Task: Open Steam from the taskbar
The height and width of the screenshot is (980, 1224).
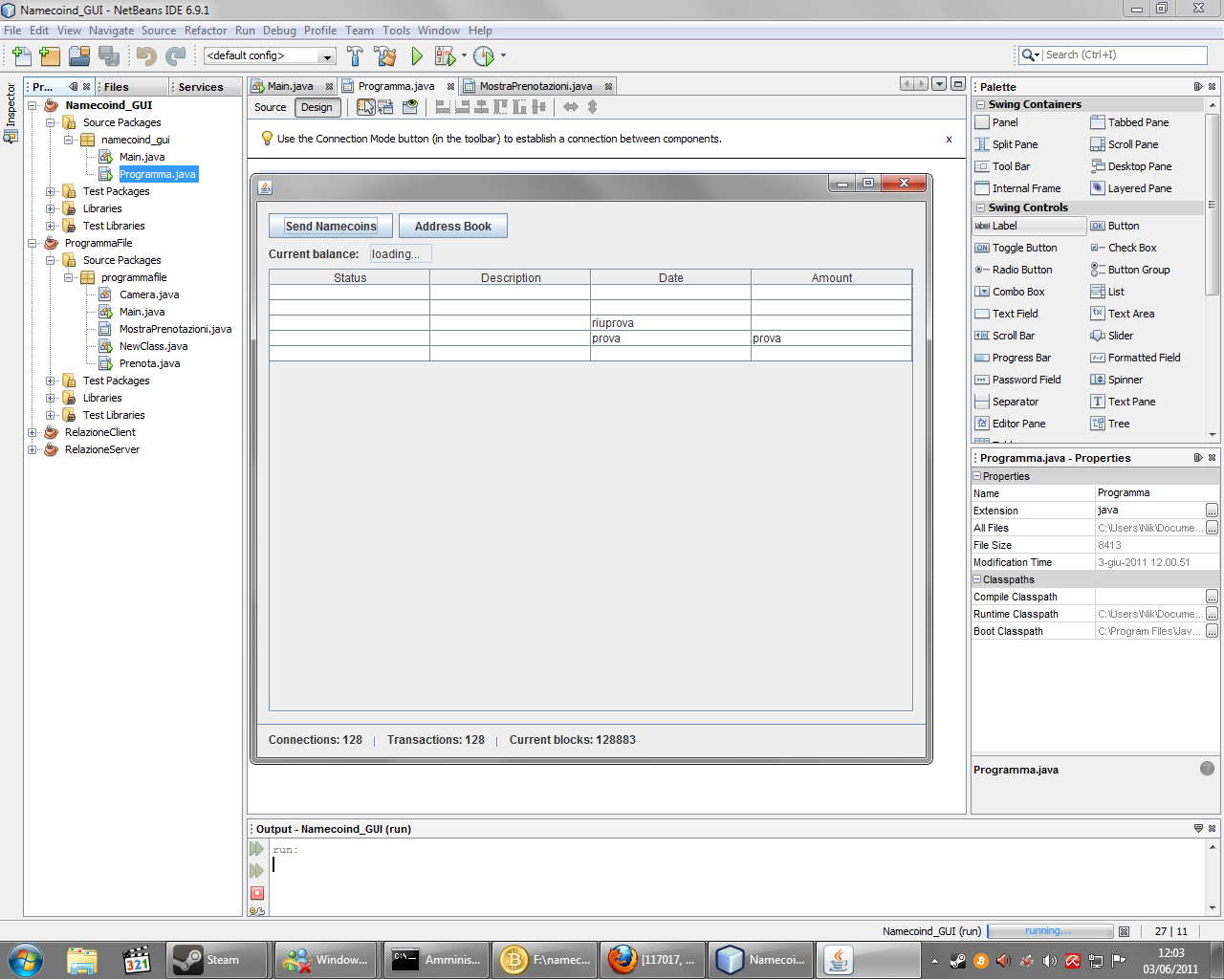Action: pos(217,960)
